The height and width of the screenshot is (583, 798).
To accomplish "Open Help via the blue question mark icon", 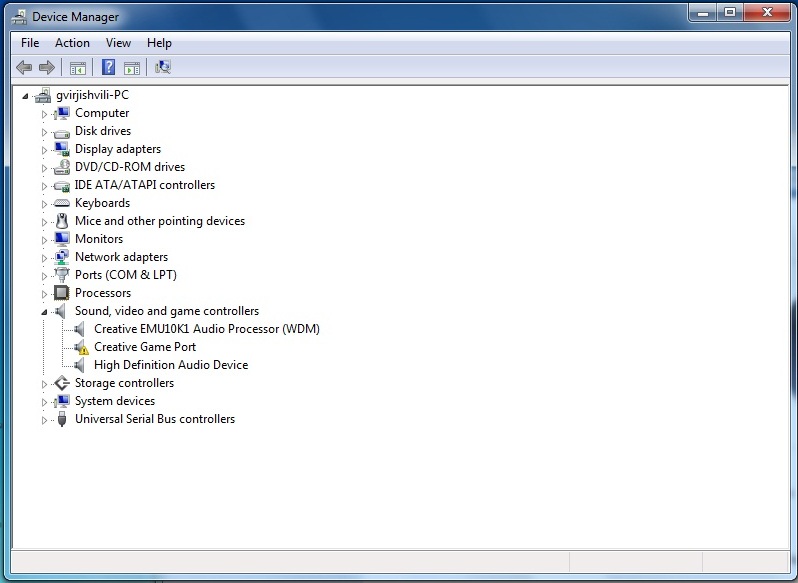I will pos(107,67).
